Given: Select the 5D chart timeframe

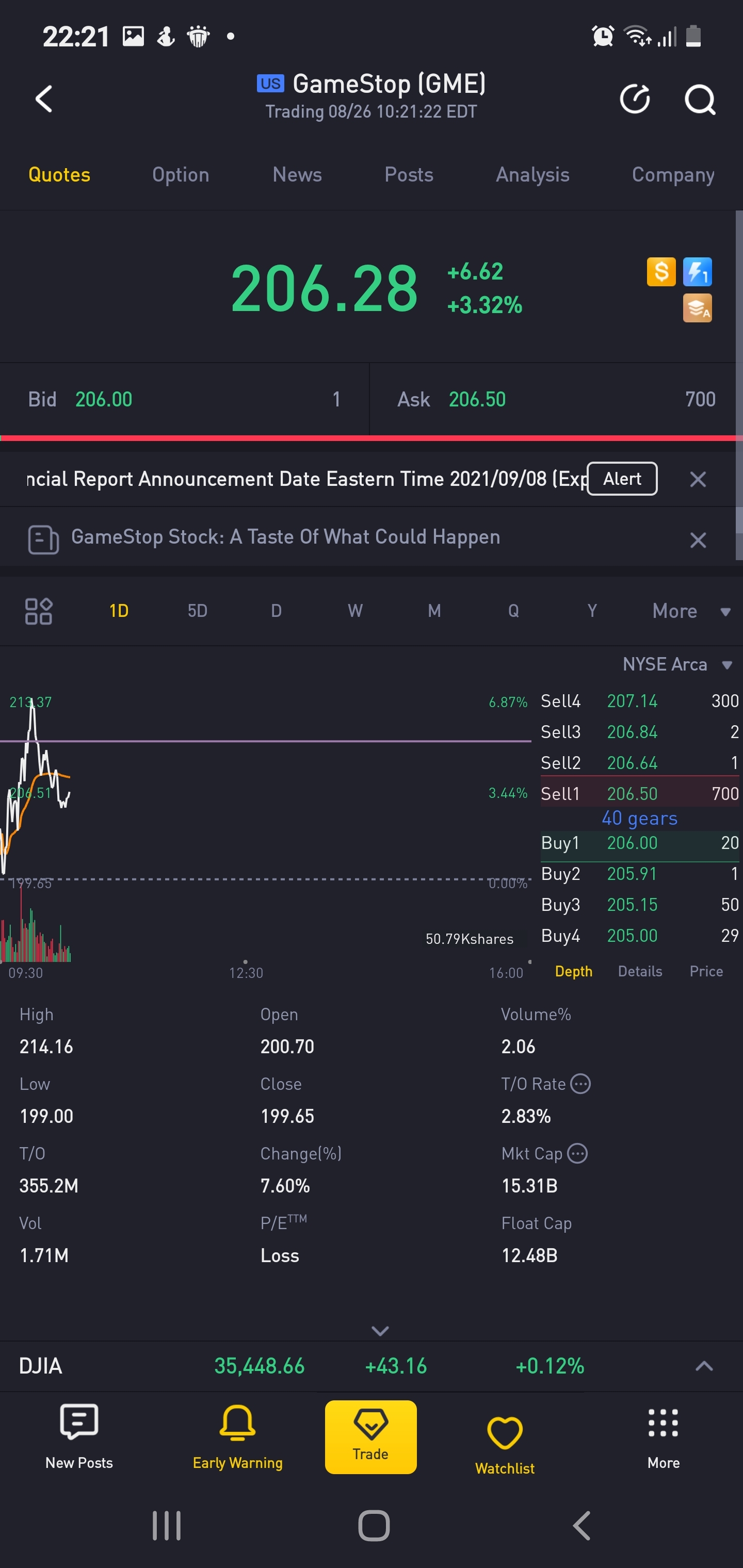Looking at the screenshot, I should tap(197, 611).
